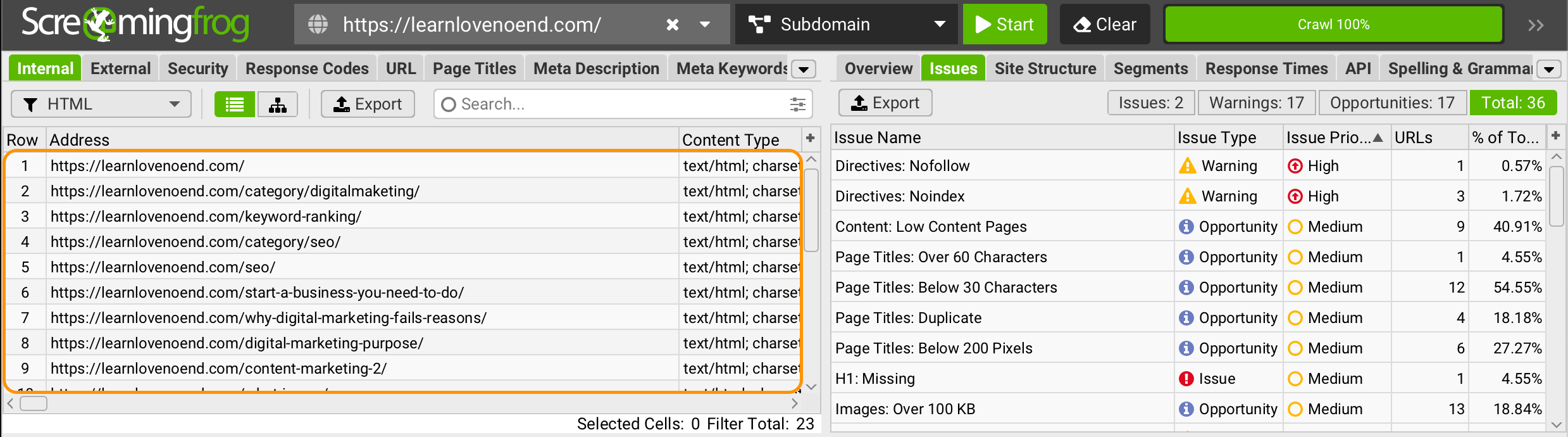The height and width of the screenshot is (437, 1568).
Task: Select the Issues tab
Action: 953,68
